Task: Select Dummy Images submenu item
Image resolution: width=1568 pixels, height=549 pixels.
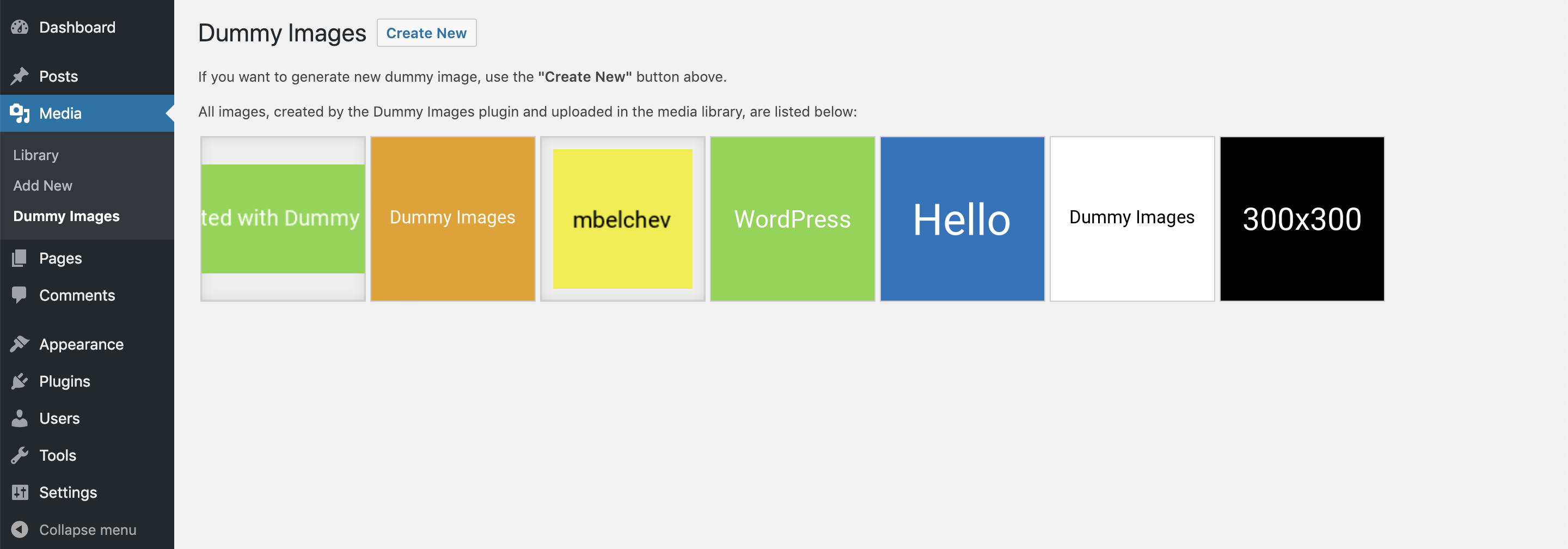Action: [x=66, y=217]
